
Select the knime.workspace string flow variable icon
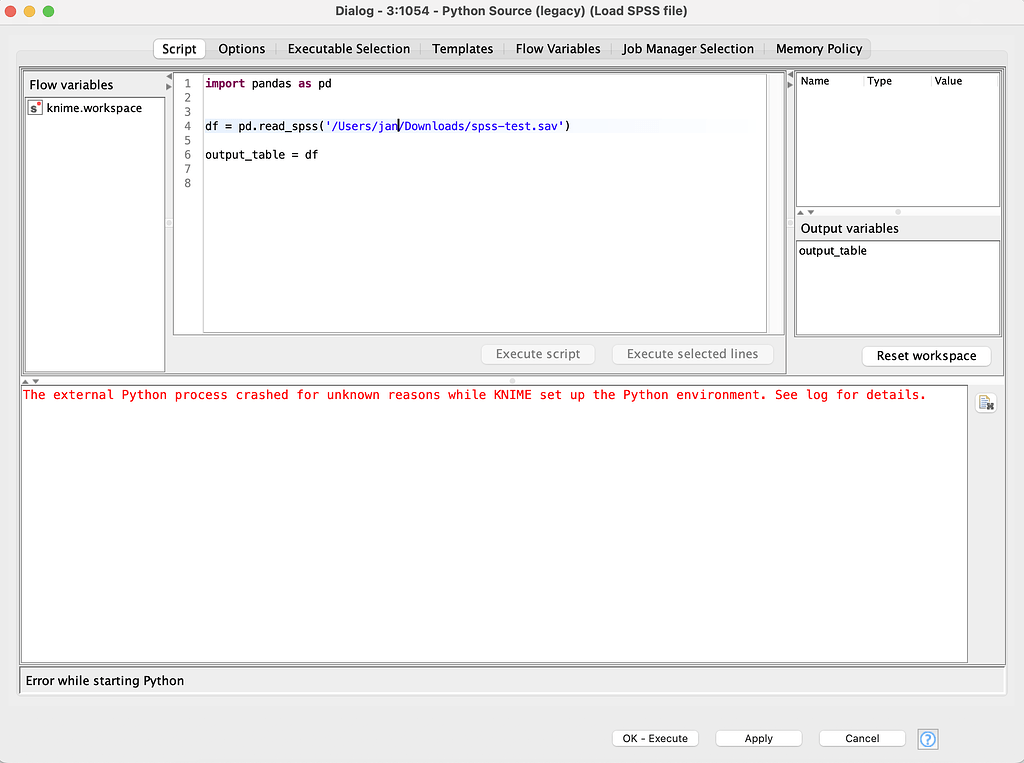coord(37,108)
